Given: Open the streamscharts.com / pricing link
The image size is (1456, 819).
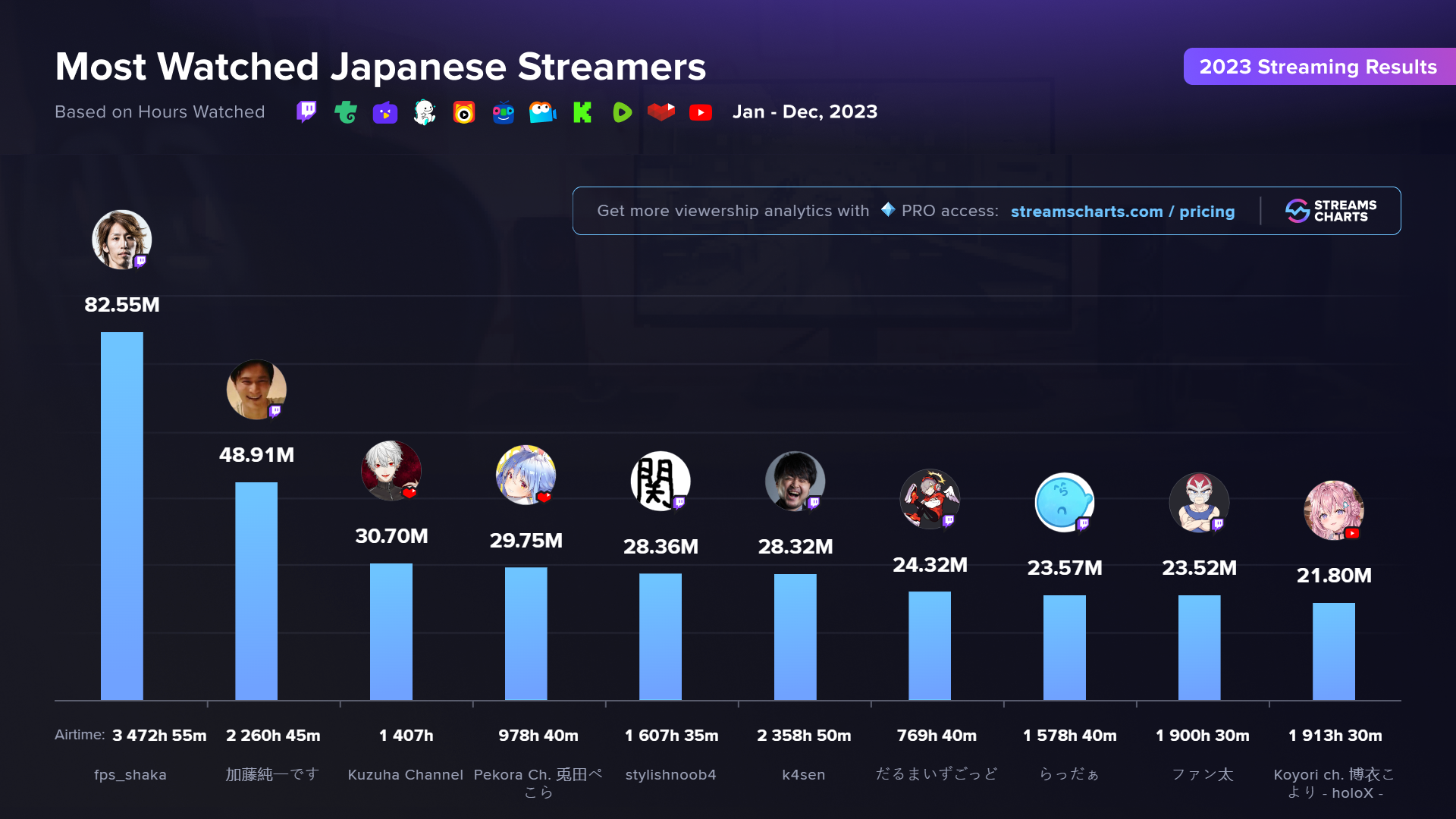Looking at the screenshot, I should coord(1122,212).
